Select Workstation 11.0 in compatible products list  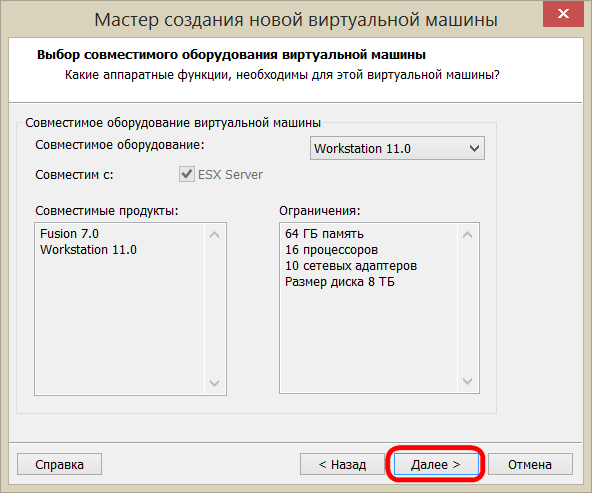point(88,250)
